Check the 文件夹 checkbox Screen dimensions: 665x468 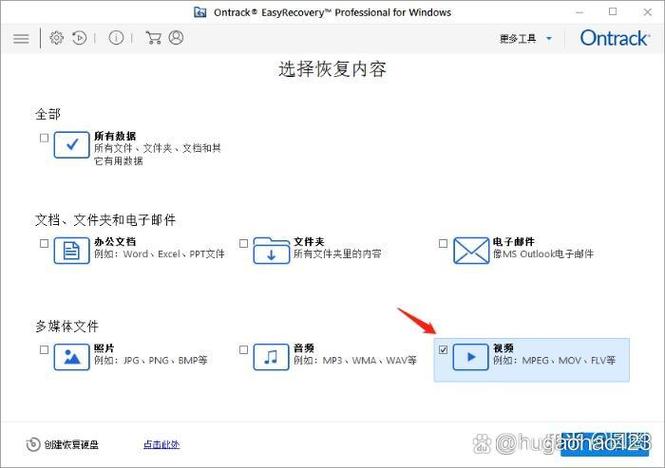(x=243, y=243)
